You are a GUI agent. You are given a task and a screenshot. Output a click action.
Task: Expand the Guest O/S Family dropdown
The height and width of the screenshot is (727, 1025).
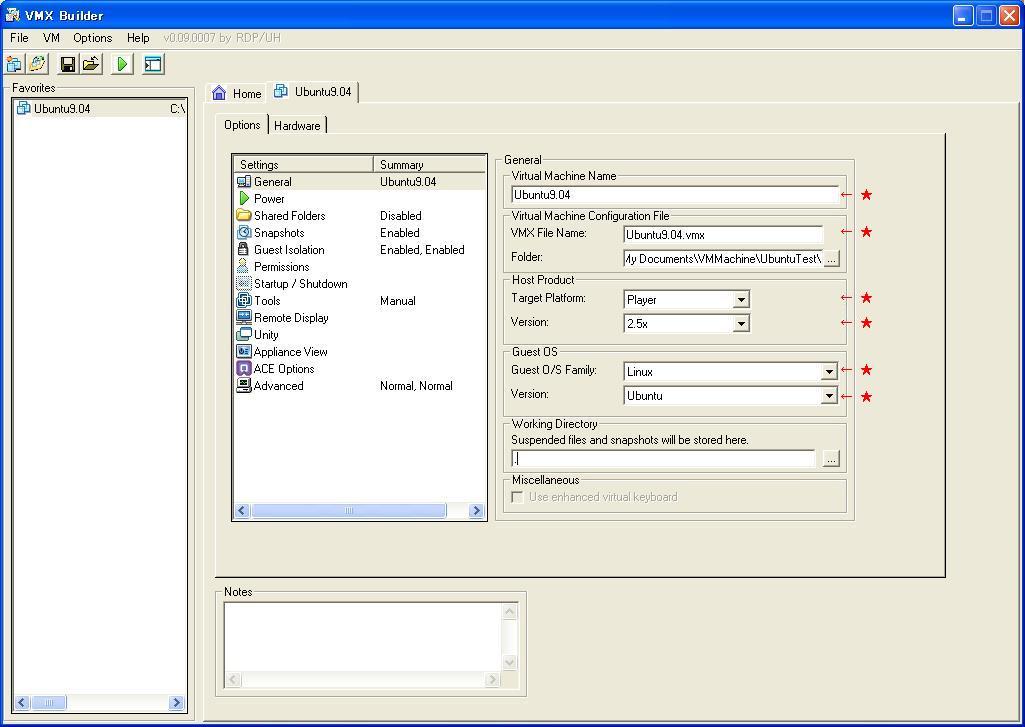(x=829, y=371)
